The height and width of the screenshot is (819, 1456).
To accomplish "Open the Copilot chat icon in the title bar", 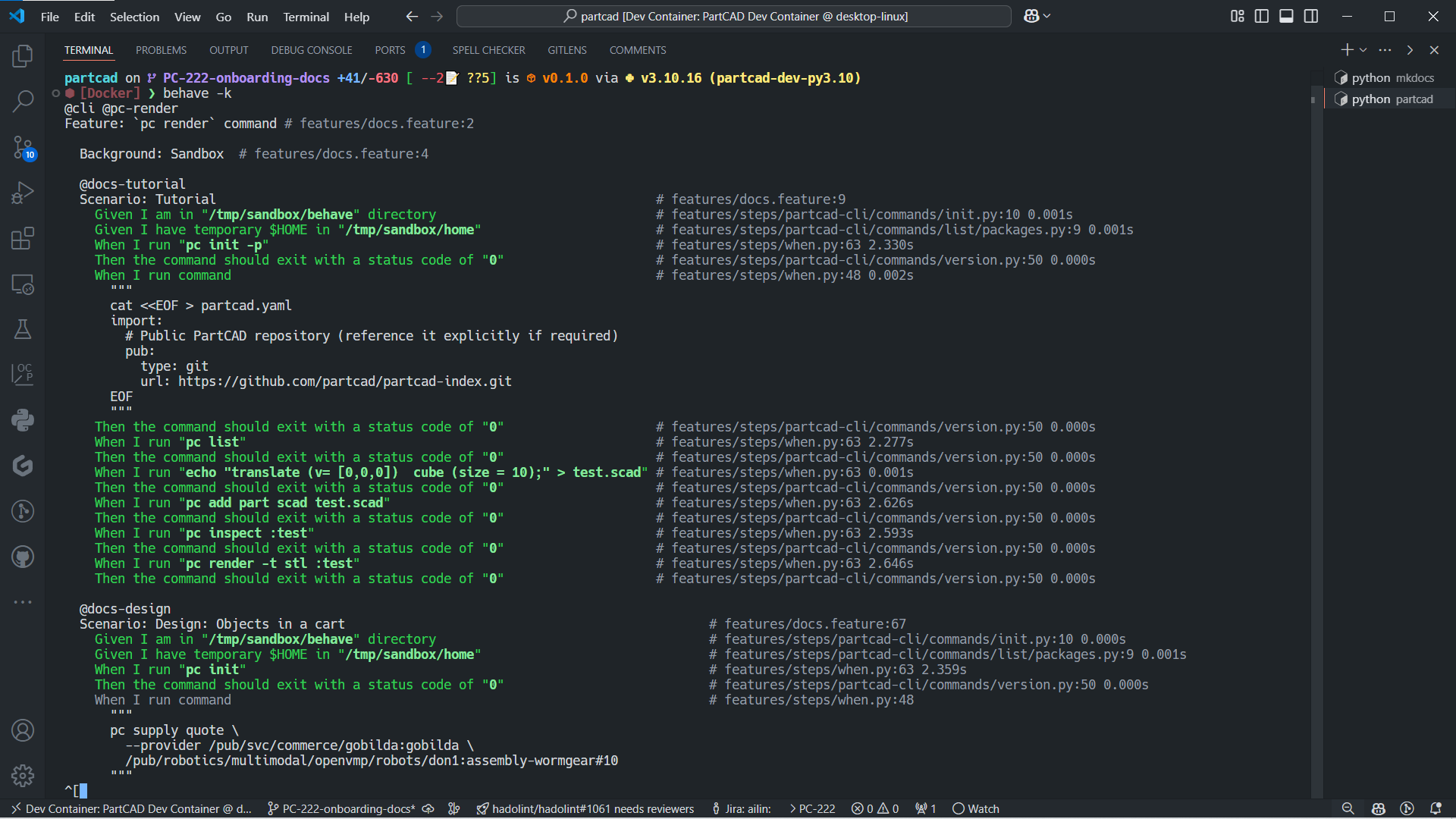I will point(1031,16).
